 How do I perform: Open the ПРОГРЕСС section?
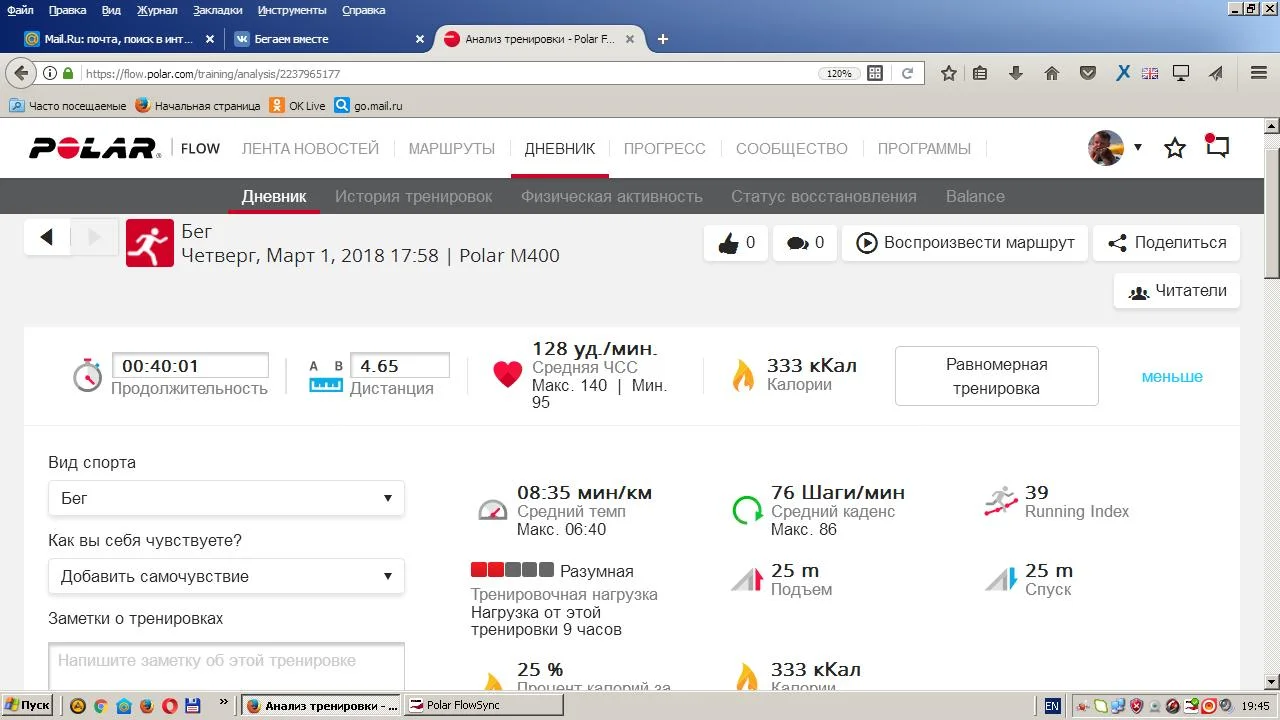click(x=665, y=148)
